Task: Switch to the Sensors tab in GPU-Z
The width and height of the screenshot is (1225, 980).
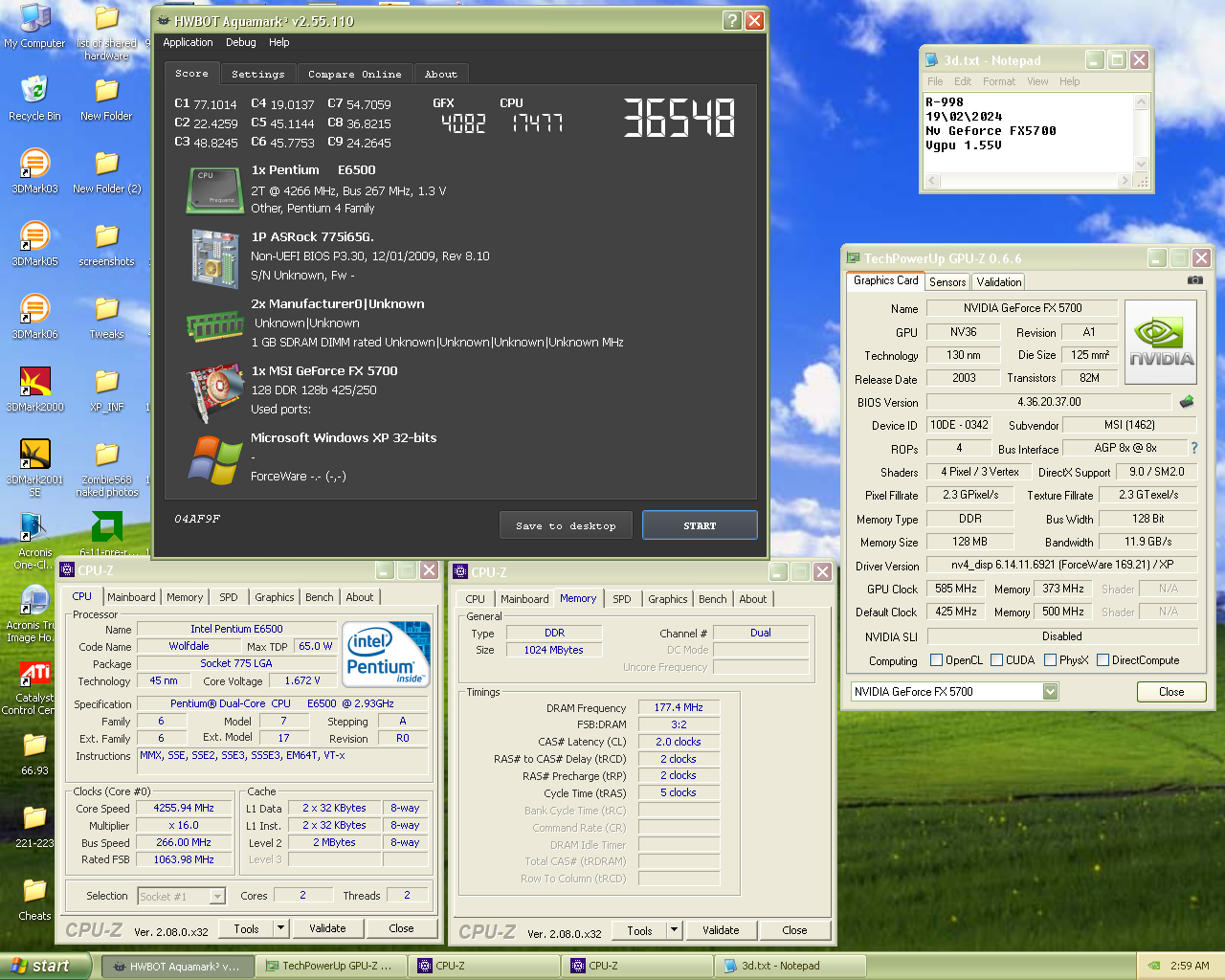Action: coord(947,282)
